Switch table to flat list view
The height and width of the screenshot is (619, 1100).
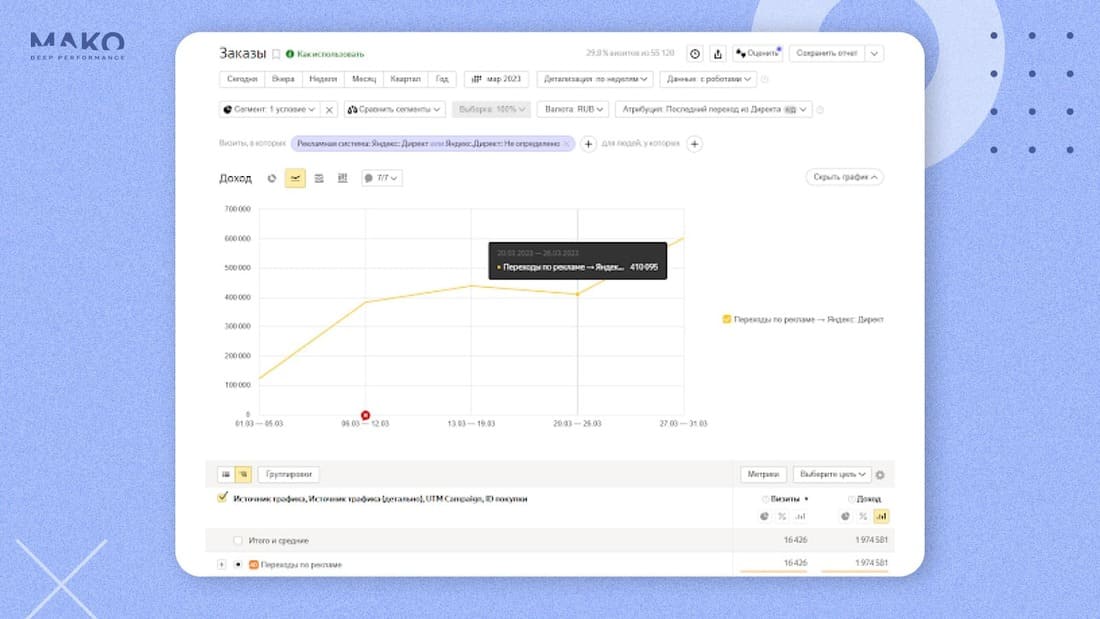(x=226, y=474)
